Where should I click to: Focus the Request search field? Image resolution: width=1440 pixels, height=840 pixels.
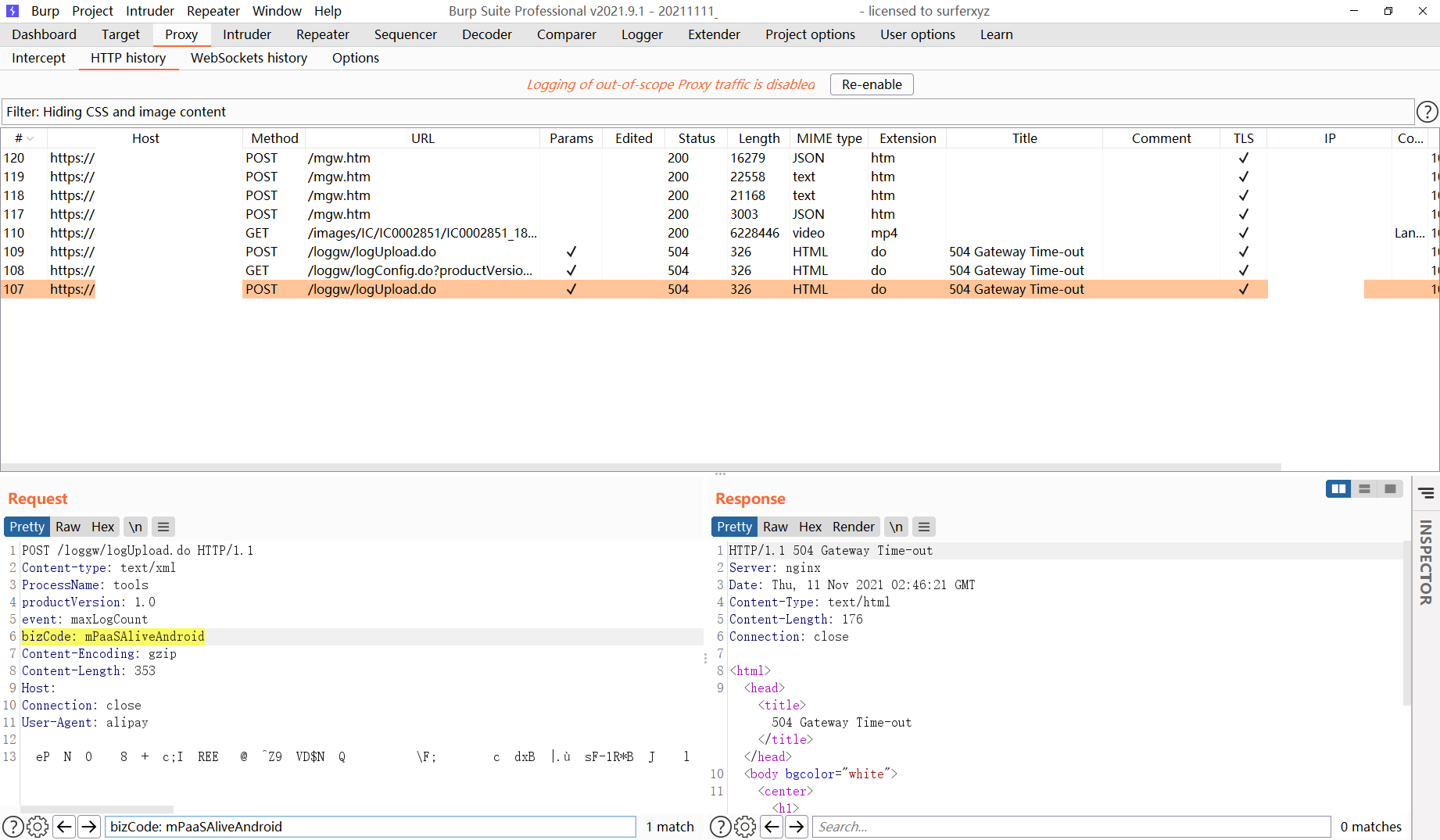coord(371,827)
